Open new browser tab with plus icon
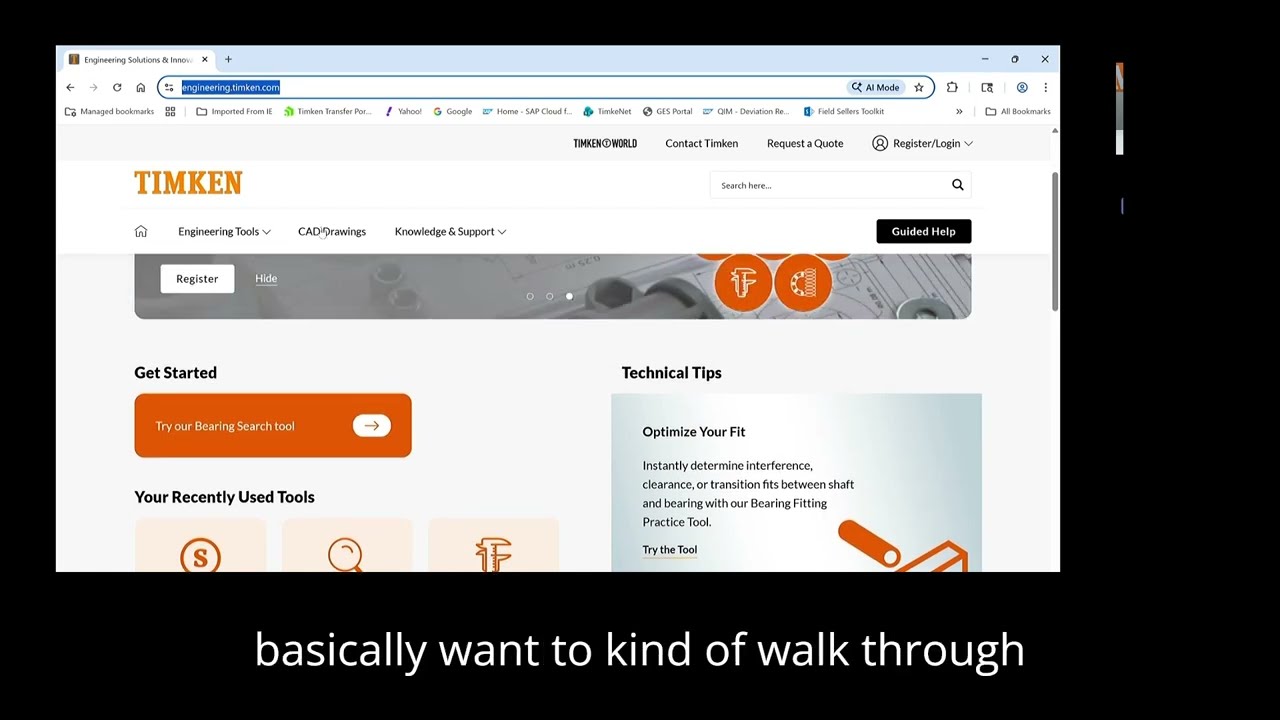The width and height of the screenshot is (1280, 720). coord(228,59)
